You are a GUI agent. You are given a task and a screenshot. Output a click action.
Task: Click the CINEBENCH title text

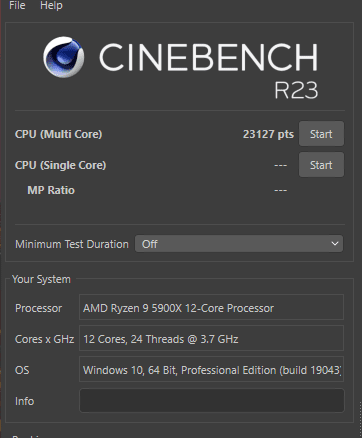click(208, 57)
